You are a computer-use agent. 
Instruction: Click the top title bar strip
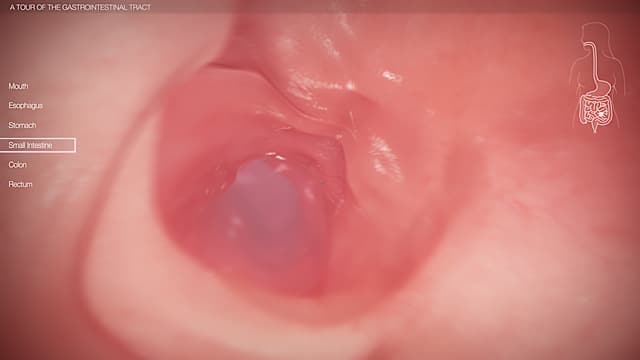tap(320, 7)
